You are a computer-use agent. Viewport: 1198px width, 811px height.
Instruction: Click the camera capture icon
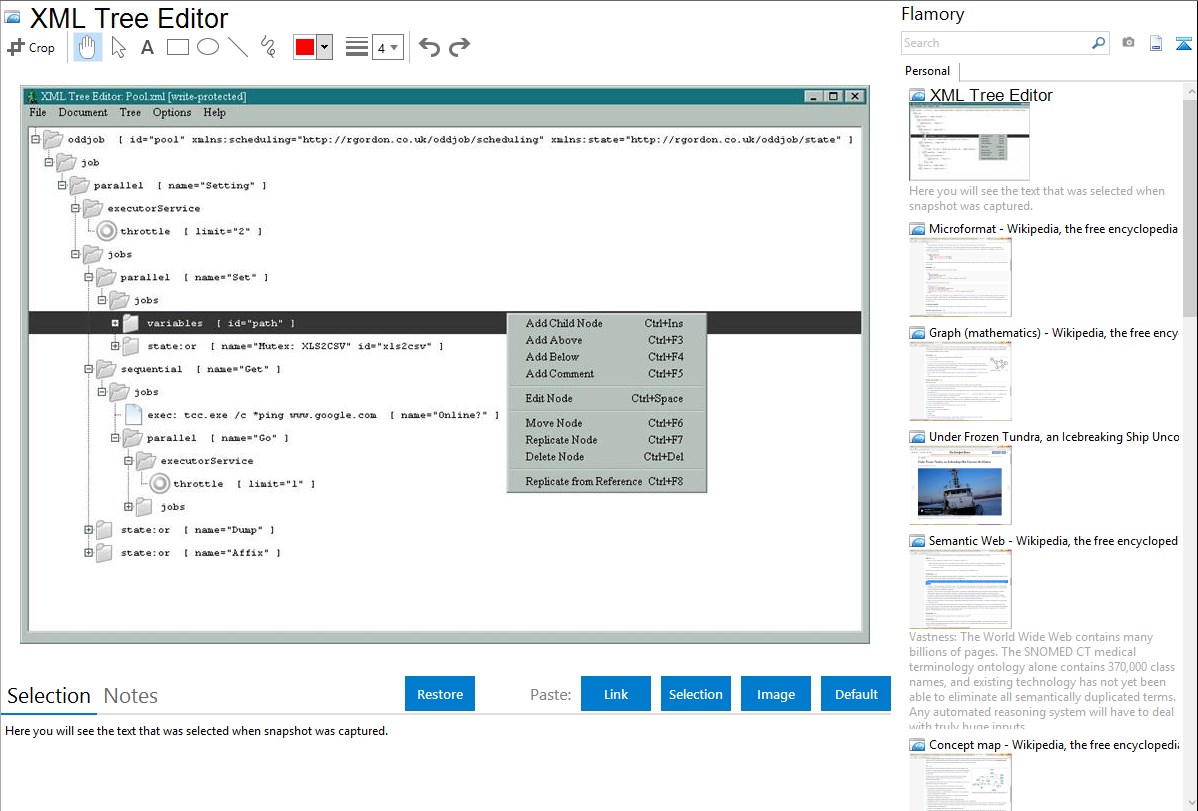pyautogui.click(x=1128, y=43)
